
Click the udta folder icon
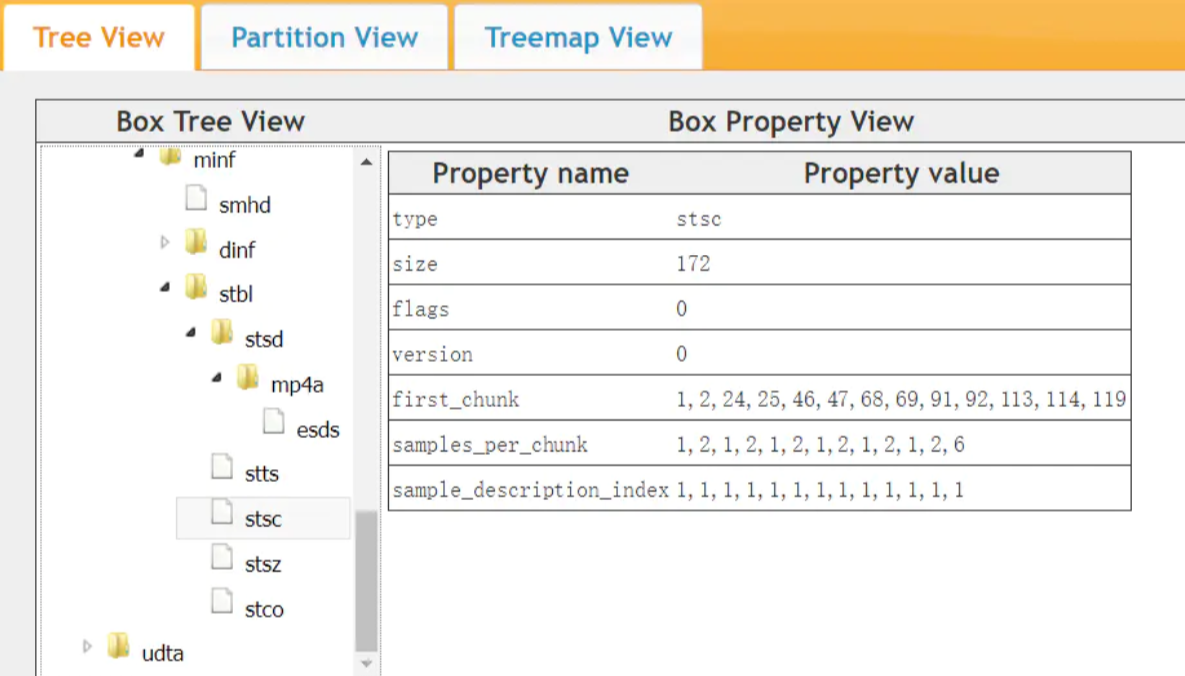click(x=119, y=646)
